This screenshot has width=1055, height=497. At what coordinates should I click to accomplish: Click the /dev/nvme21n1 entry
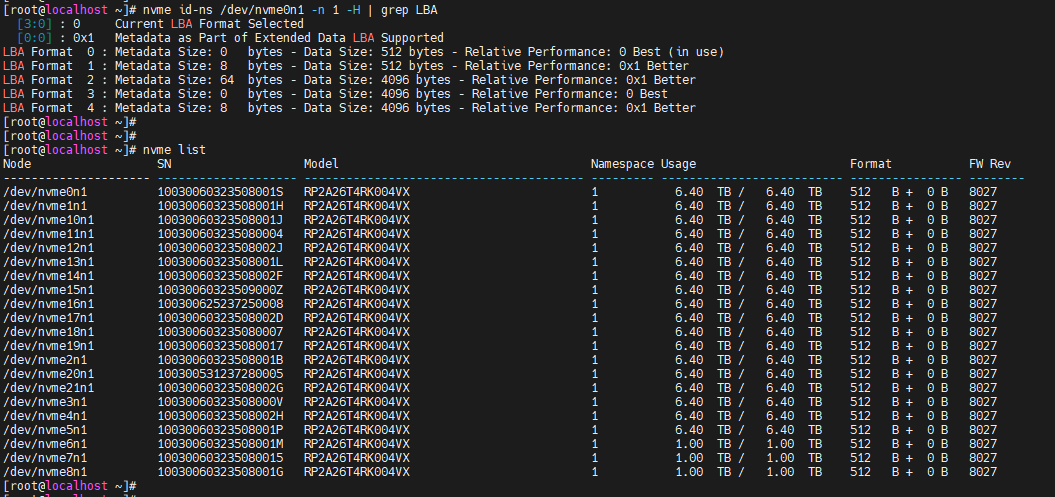click(x=48, y=388)
